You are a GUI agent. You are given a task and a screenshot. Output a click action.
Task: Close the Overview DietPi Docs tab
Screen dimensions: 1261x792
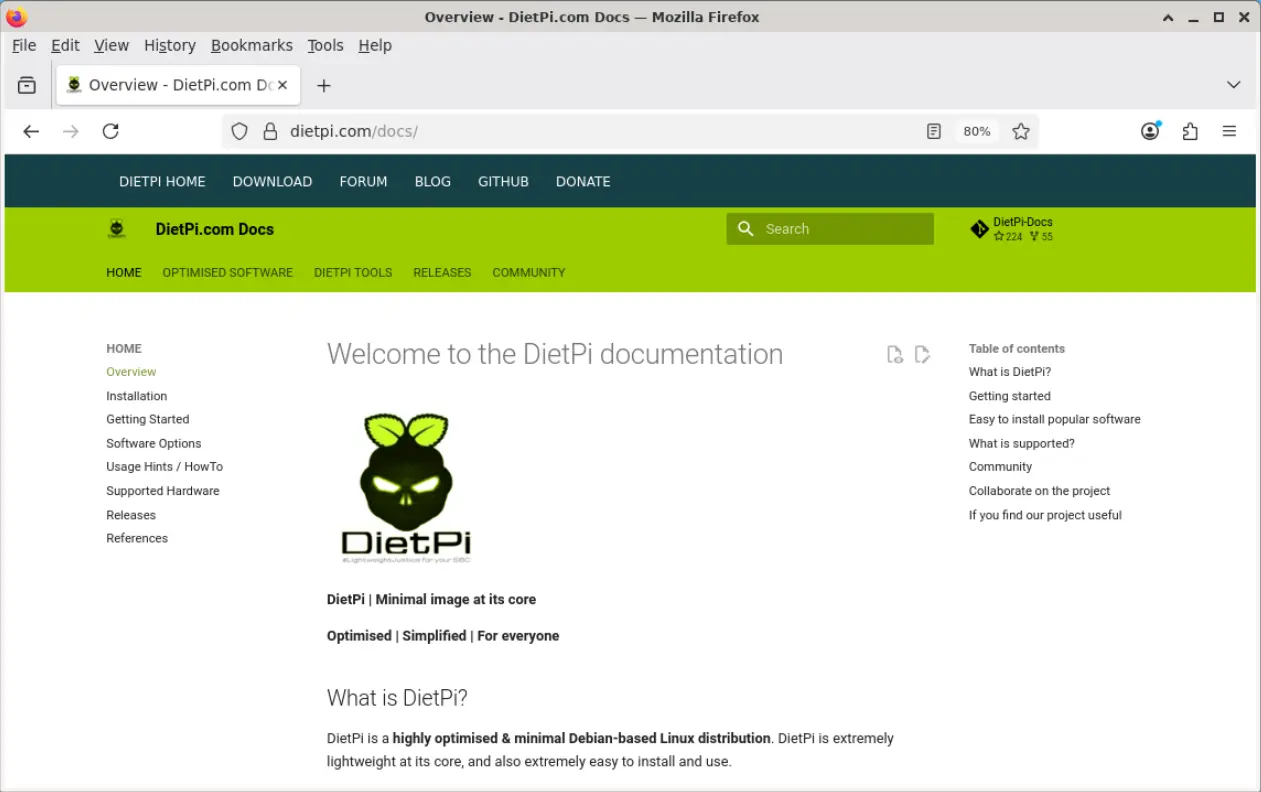[x=283, y=85]
